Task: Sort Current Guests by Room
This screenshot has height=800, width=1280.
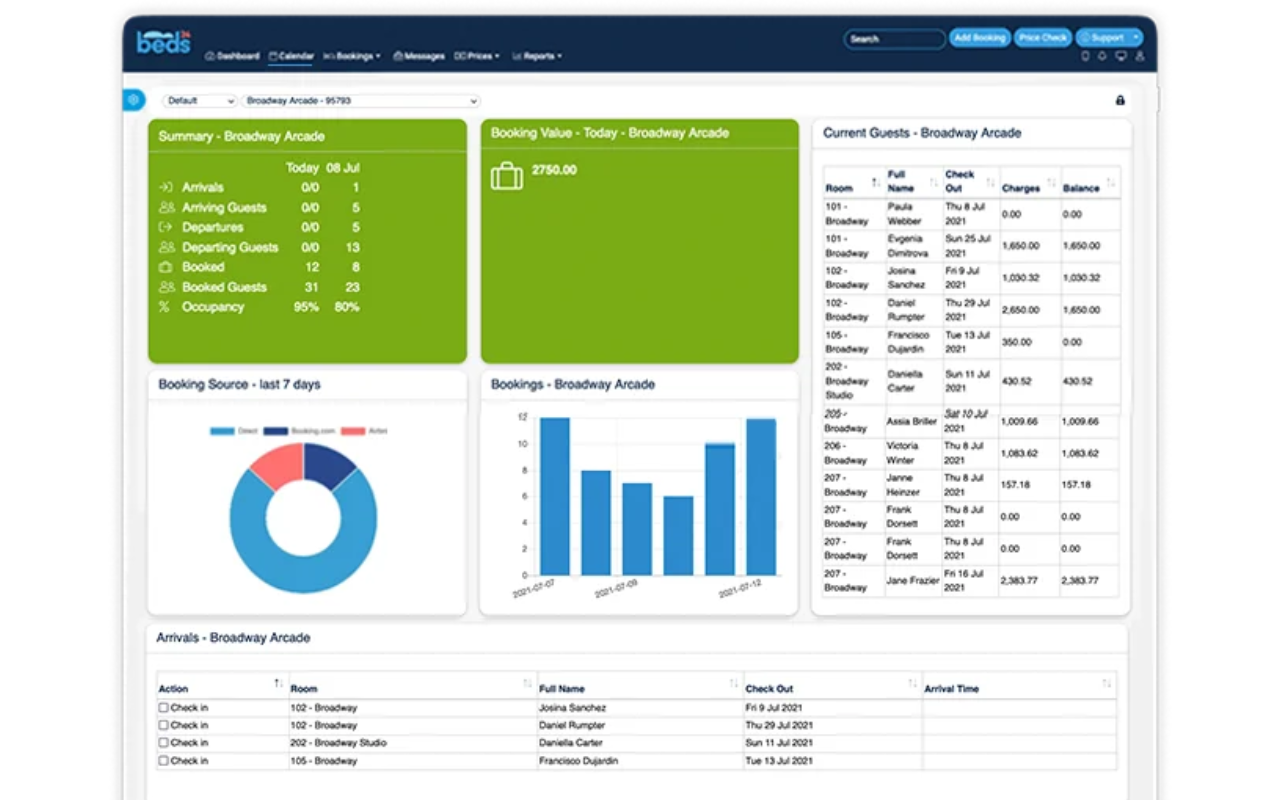Action: (876, 183)
